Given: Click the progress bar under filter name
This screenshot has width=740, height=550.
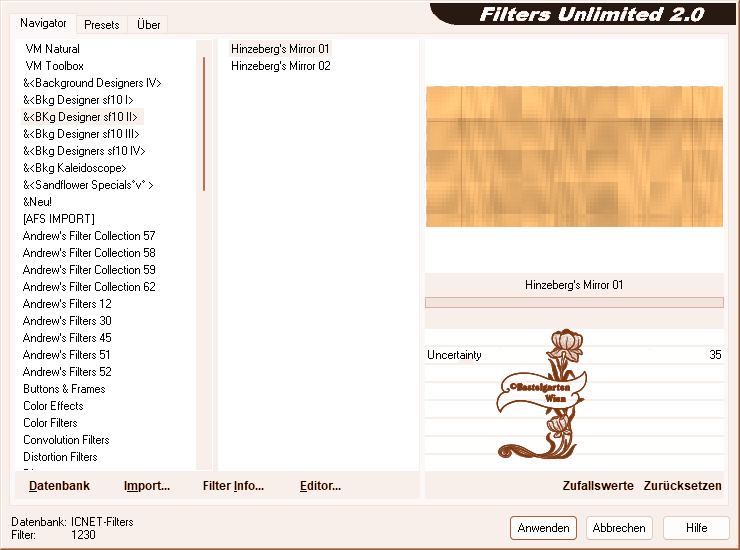Looking at the screenshot, I should 574,302.
